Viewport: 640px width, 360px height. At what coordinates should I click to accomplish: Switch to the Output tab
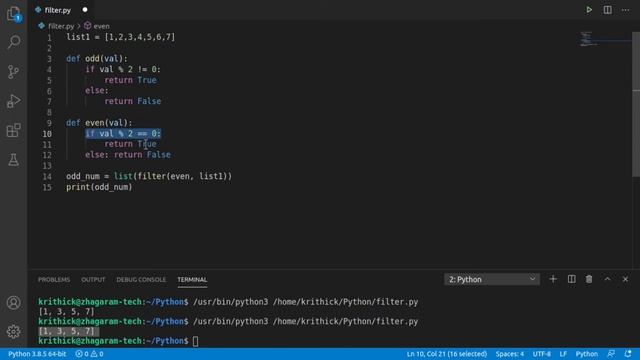[x=93, y=280]
